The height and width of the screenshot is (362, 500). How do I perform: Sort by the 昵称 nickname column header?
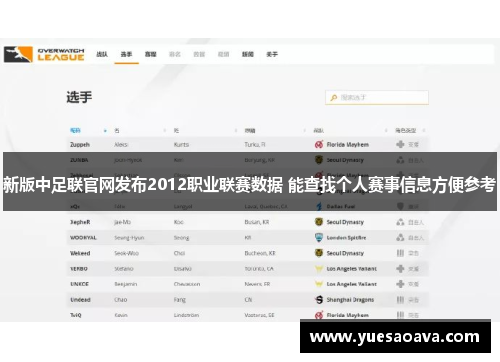tap(75, 130)
